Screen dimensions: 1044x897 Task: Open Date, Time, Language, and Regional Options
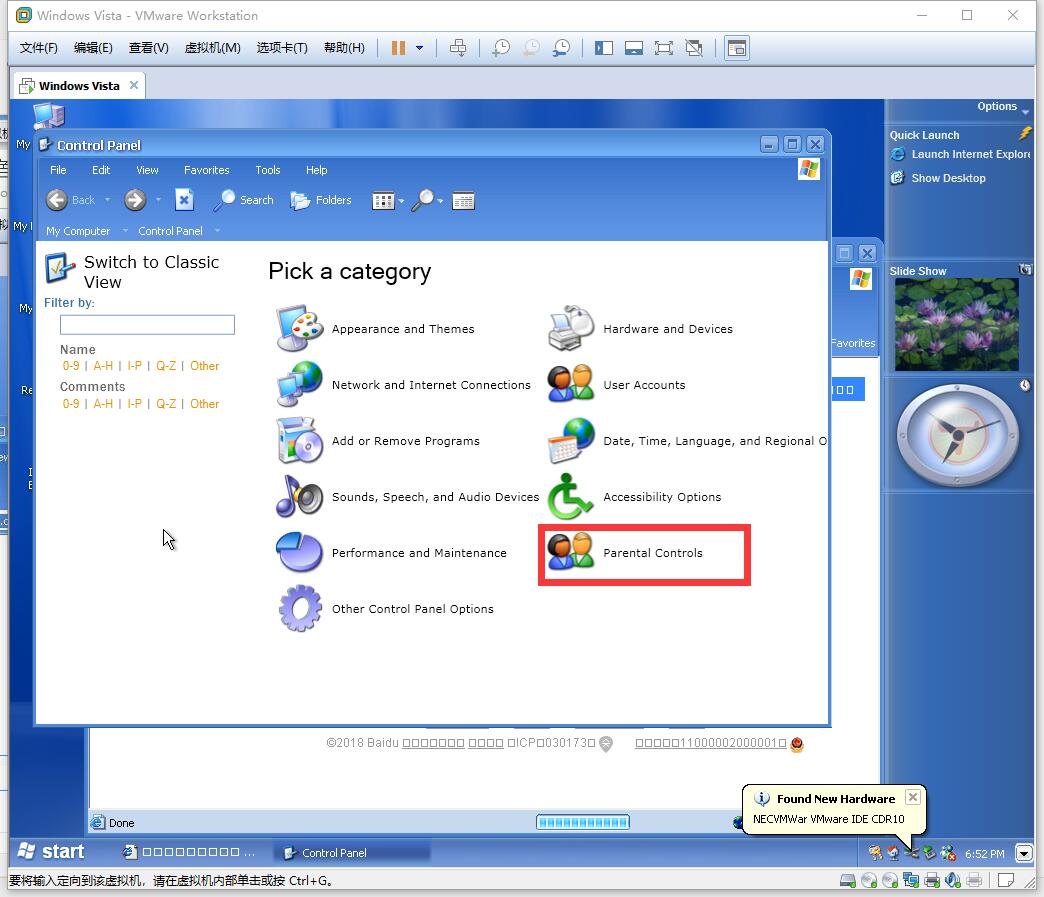coord(687,440)
